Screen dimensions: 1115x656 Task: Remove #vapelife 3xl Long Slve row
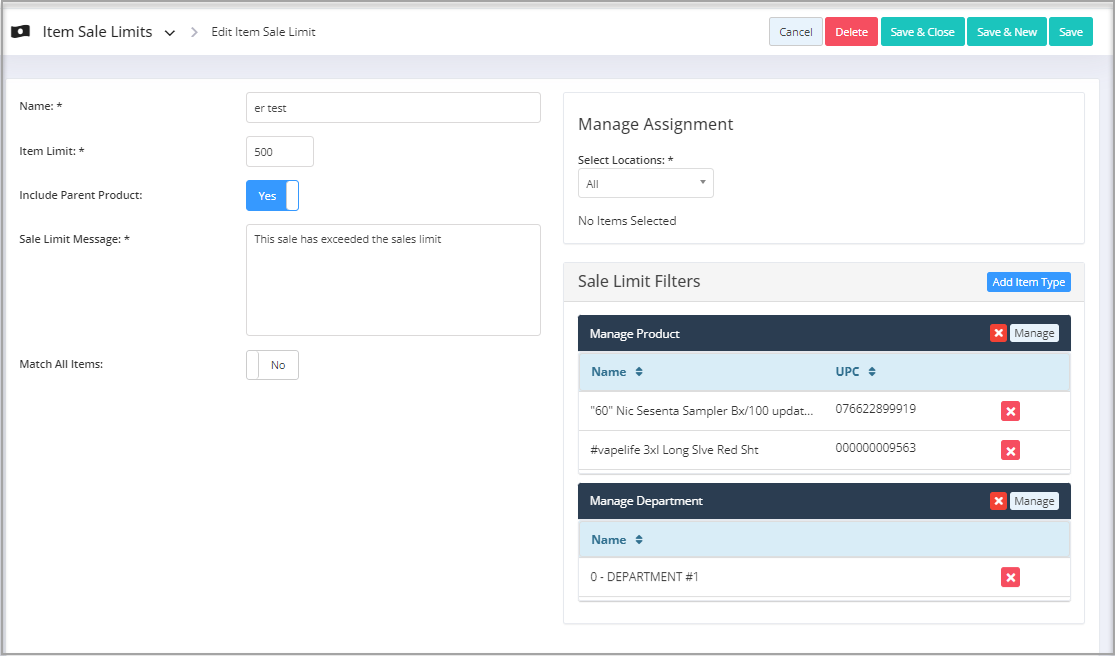tap(1010, 450)
